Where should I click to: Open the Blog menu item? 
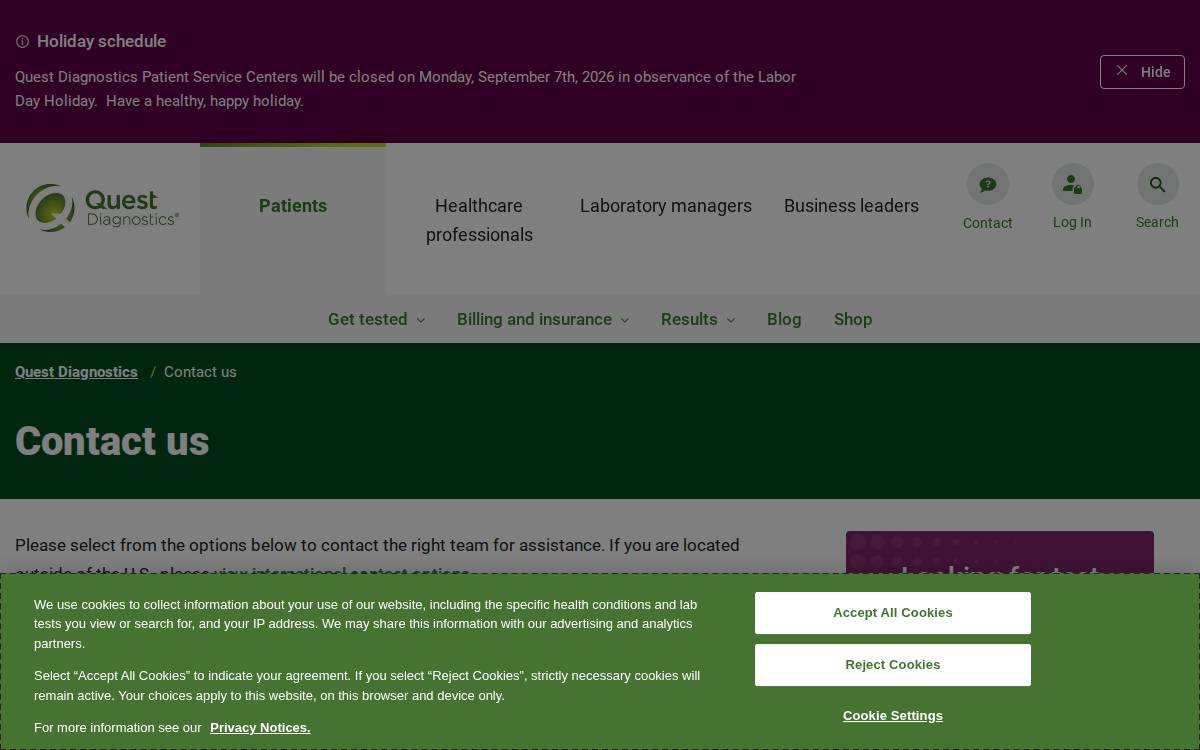click(784, 319)
